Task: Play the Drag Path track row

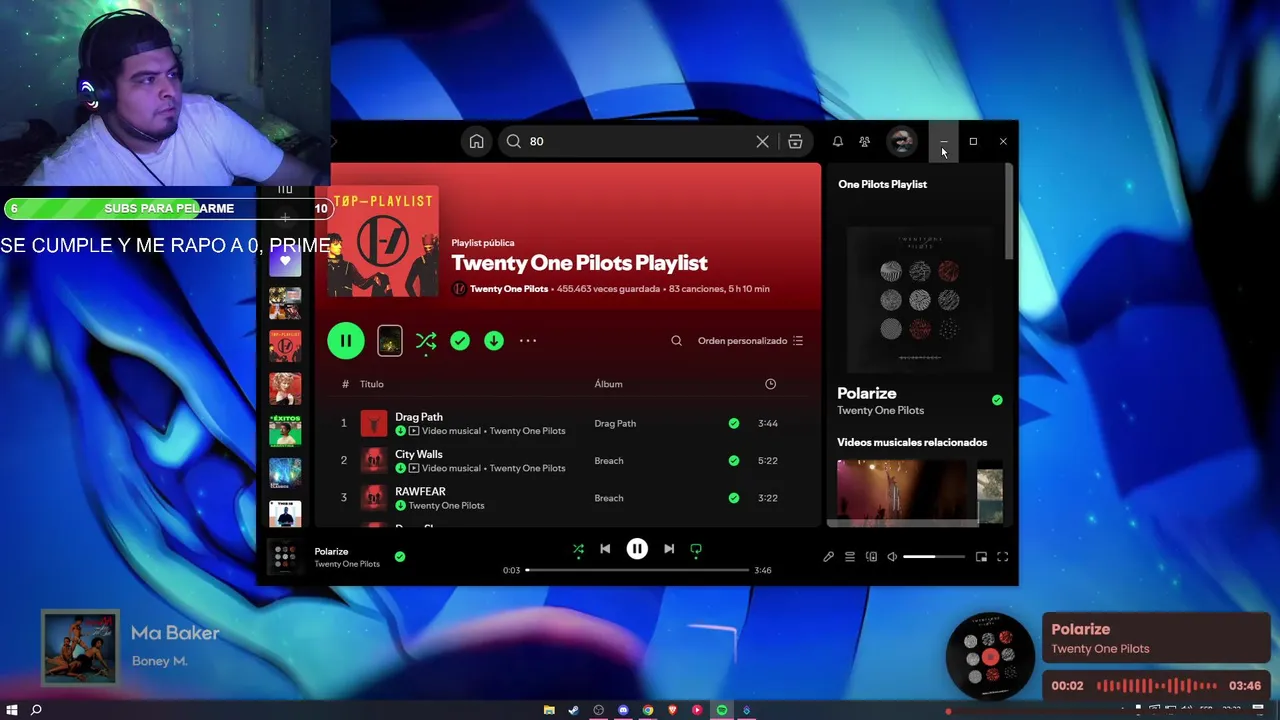Action: coord(568,423)
